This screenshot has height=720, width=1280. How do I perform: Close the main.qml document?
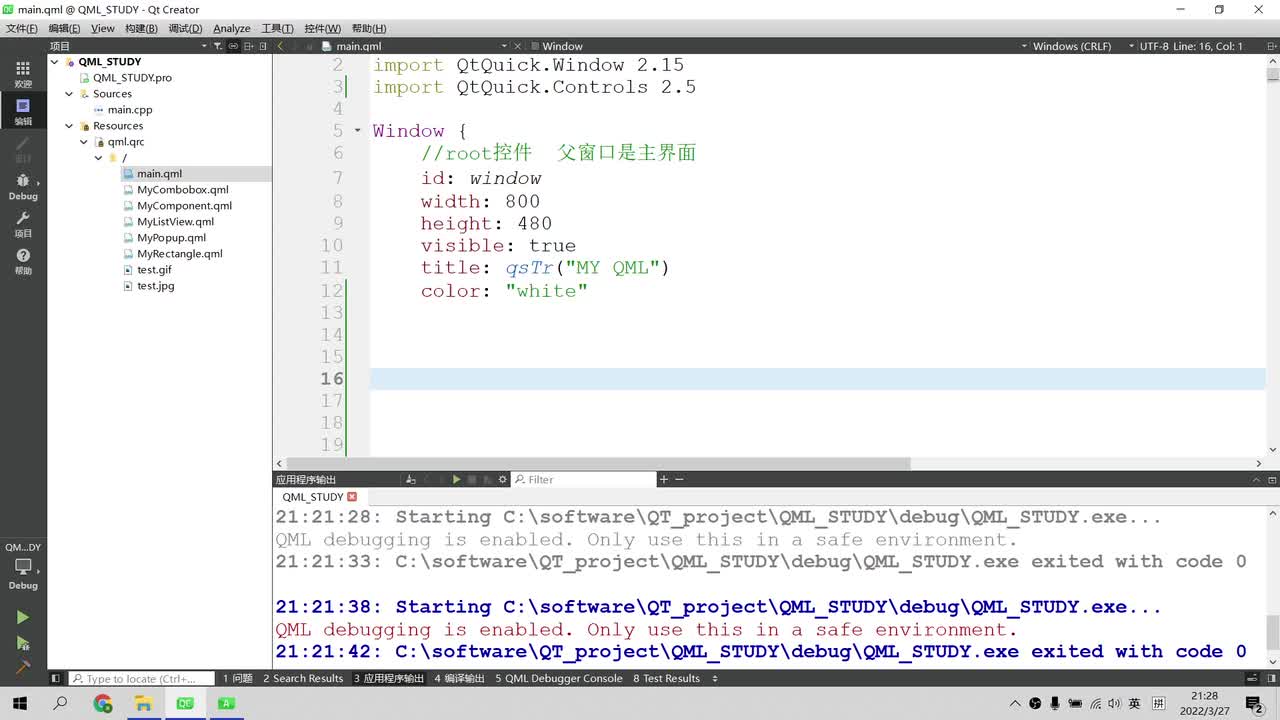[x=517, y=46]
